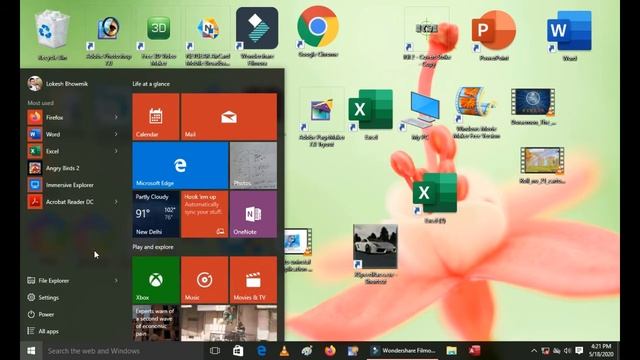Open the red Access icon on the taskbar
Viewport: 640px width, 360px height.
click(474, 351)
